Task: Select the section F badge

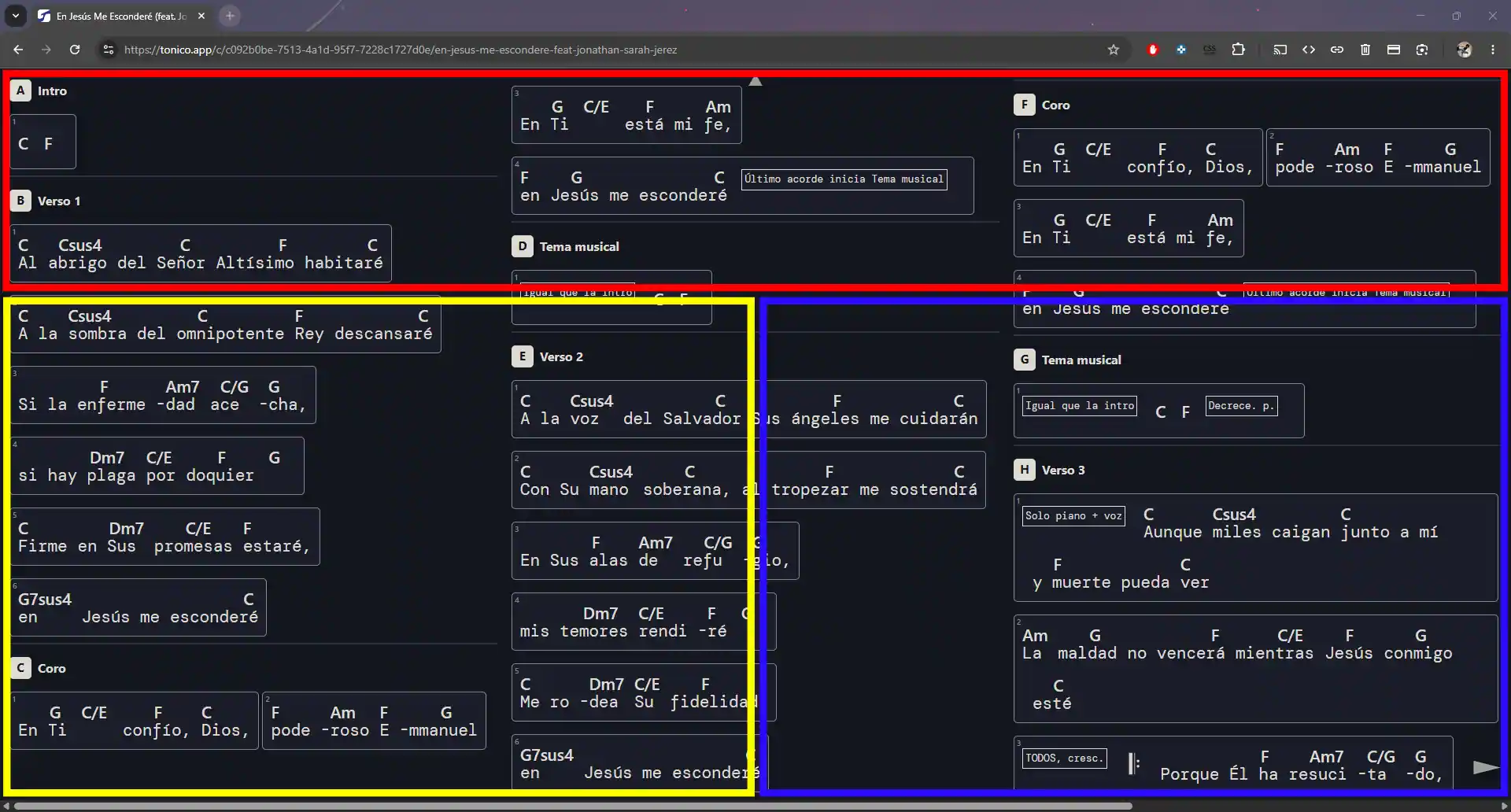Action: (x=1024, y=105)
